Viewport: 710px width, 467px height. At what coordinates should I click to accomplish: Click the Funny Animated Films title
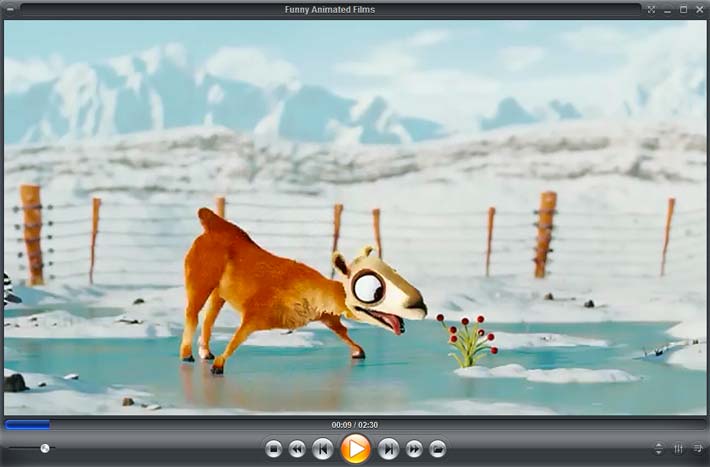[x=330, y=10]
